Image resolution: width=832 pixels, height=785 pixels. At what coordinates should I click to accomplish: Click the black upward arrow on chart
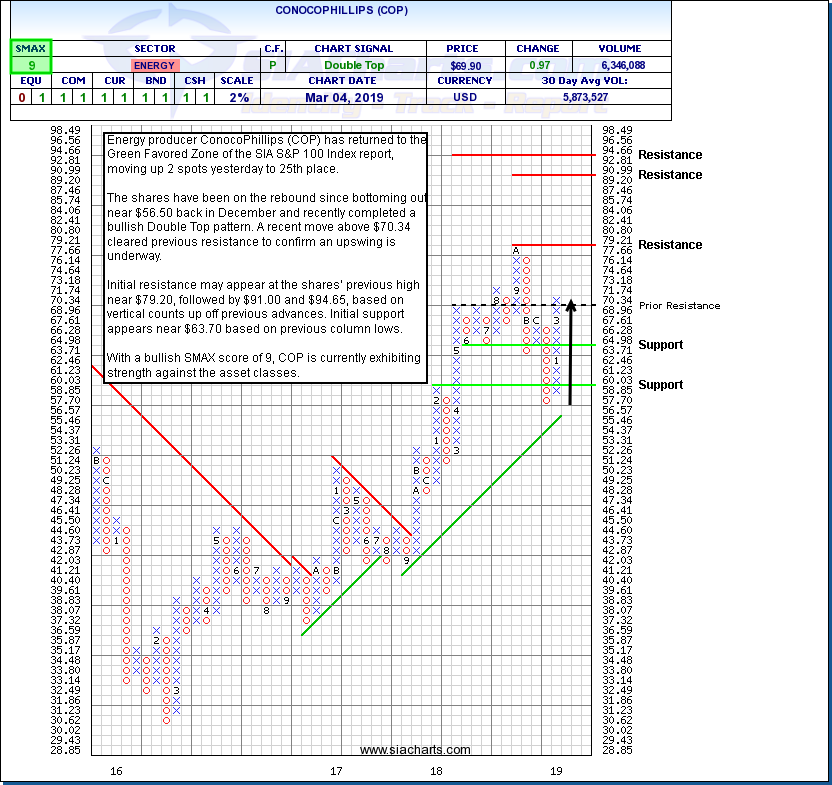click(570, 350)
